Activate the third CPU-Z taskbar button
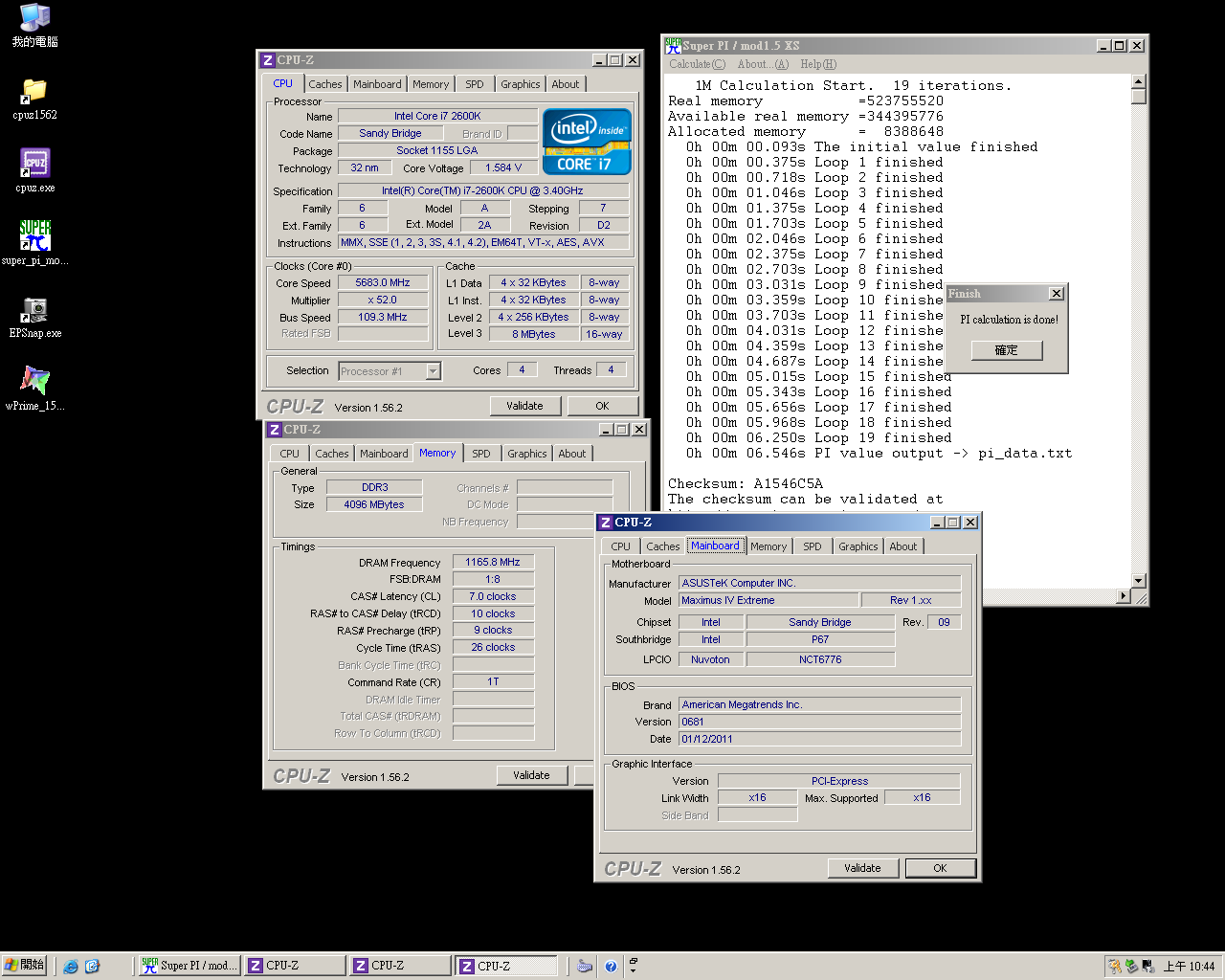 click(x=506, y=966)
